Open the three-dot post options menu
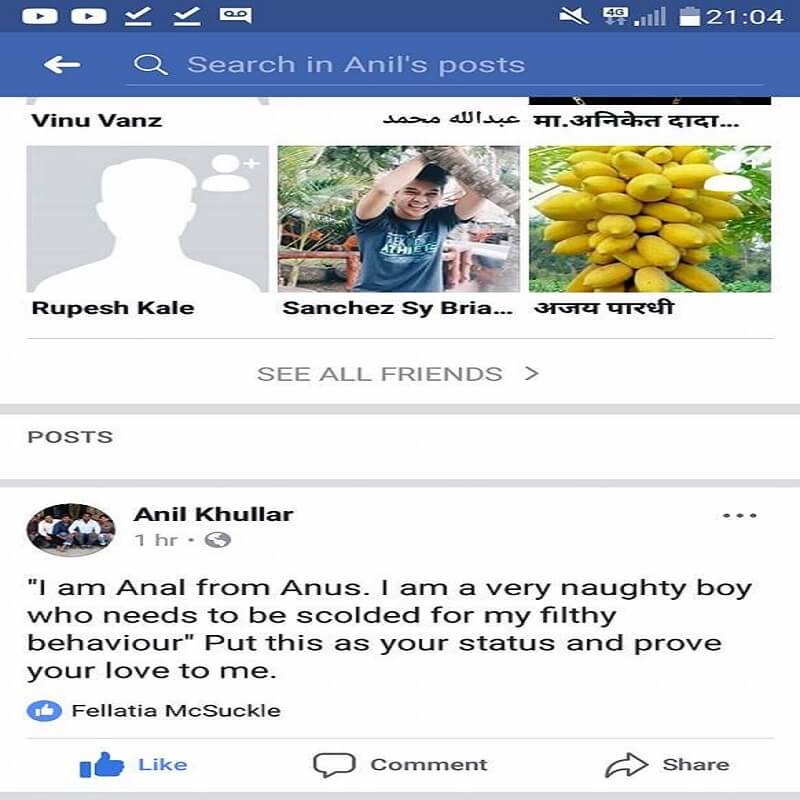 point(740,516)
